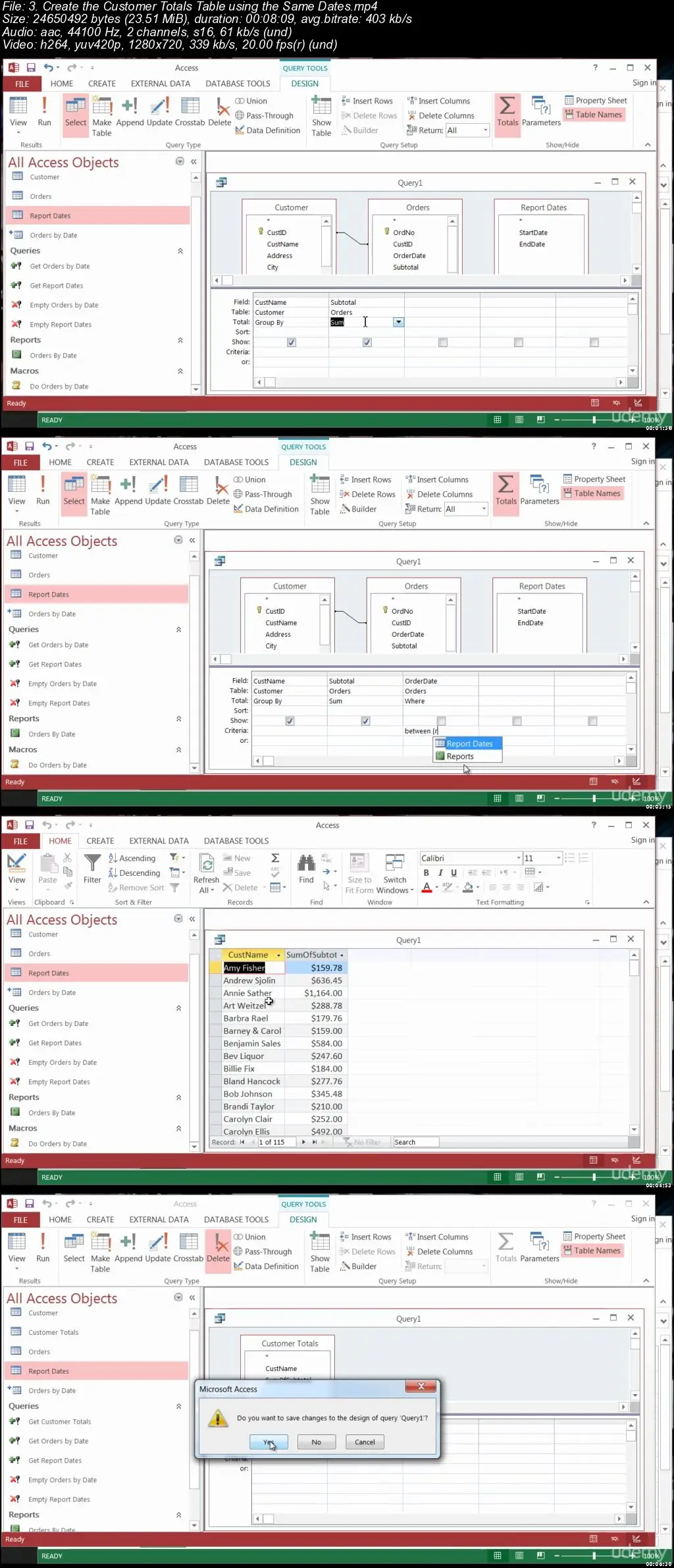Open the selected HOME ribbon tab
The image size is (674, 1568).
60,841
